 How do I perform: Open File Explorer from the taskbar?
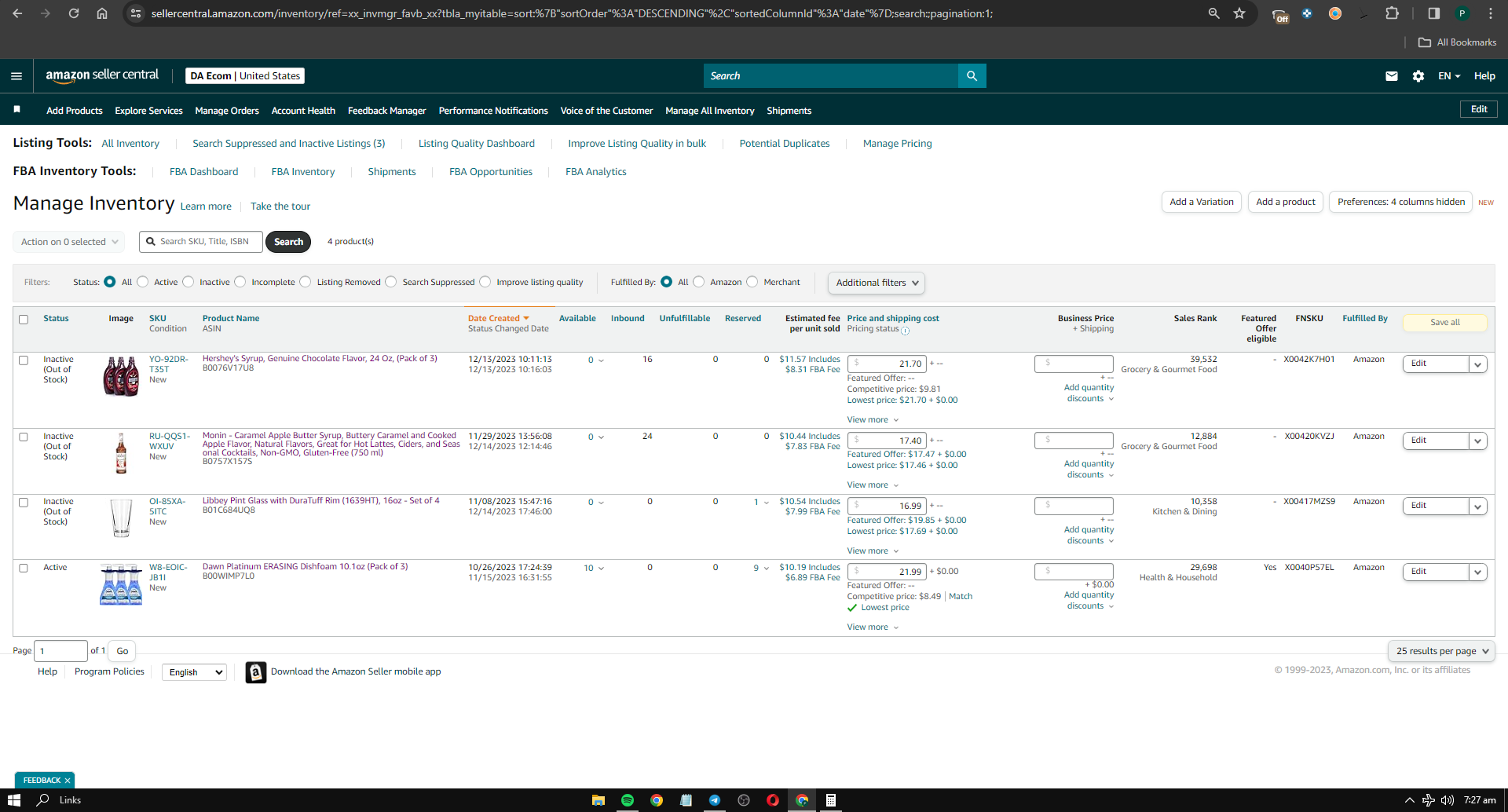click(598, 800)
